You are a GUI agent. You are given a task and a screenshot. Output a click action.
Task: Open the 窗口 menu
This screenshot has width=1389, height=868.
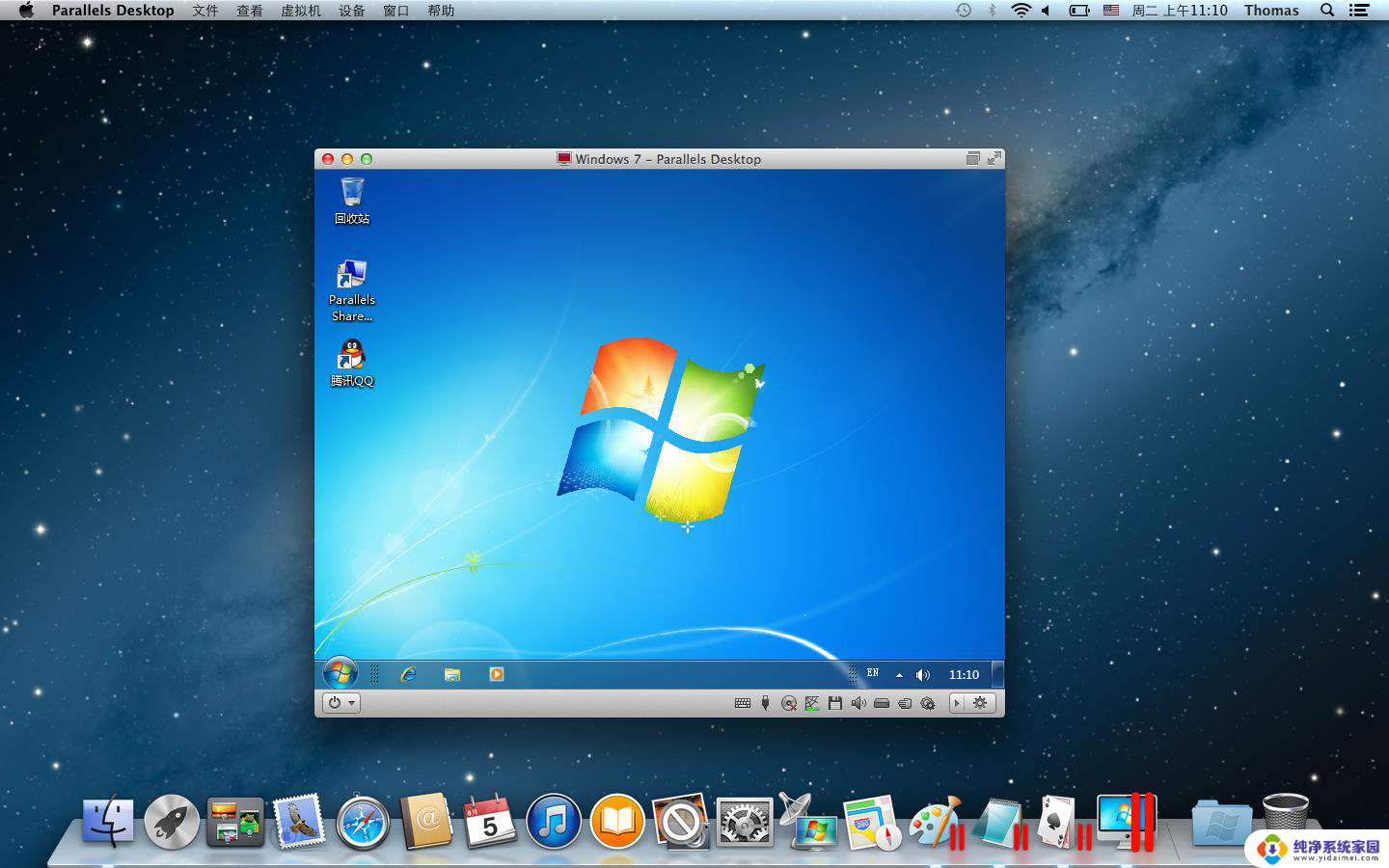click(396, 11)
